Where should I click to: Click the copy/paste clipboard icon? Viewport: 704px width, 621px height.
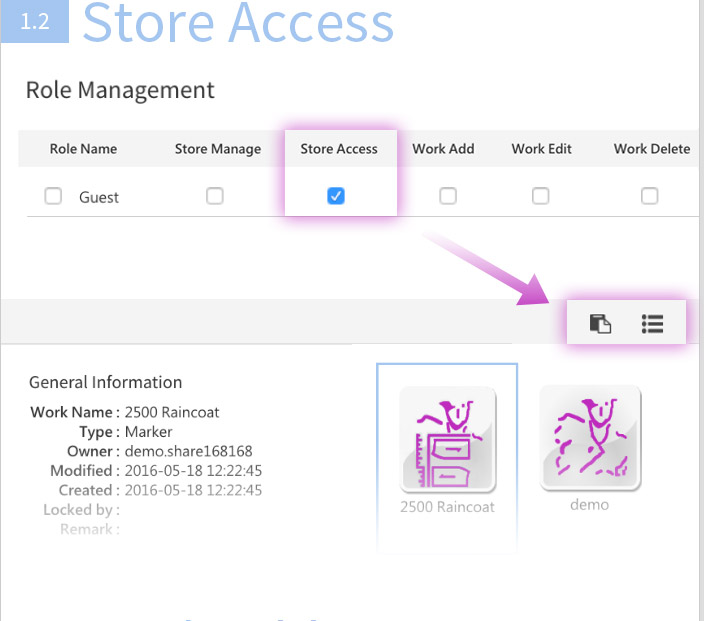coord(600,323)
